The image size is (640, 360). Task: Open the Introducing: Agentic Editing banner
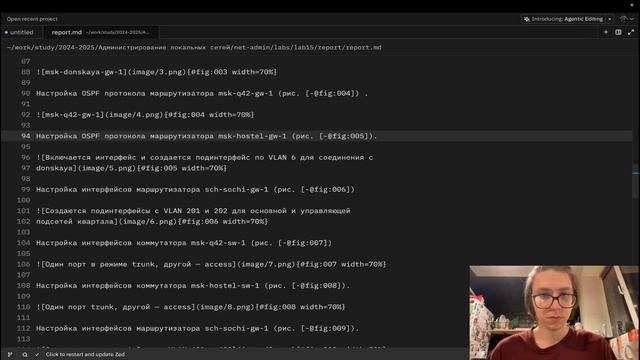(x=564, y=19)
